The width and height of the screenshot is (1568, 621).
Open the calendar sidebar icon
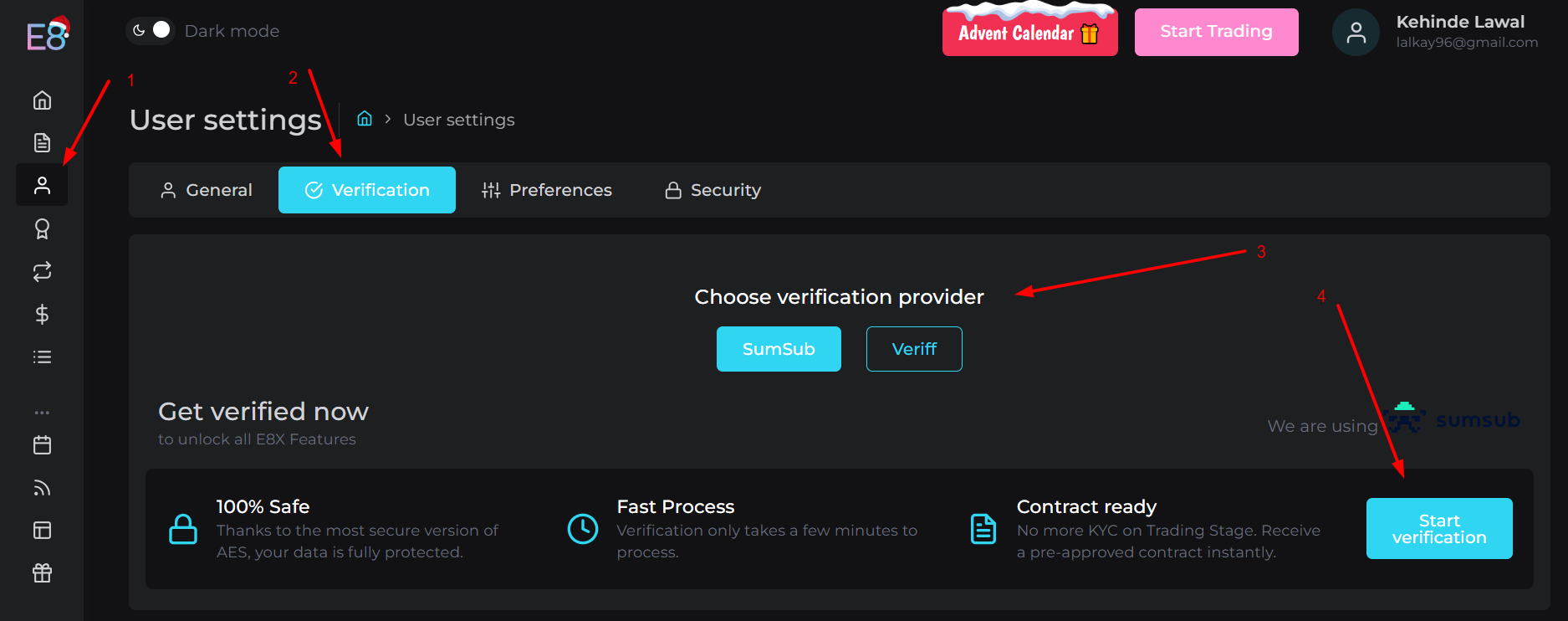[x=42, y=444]
